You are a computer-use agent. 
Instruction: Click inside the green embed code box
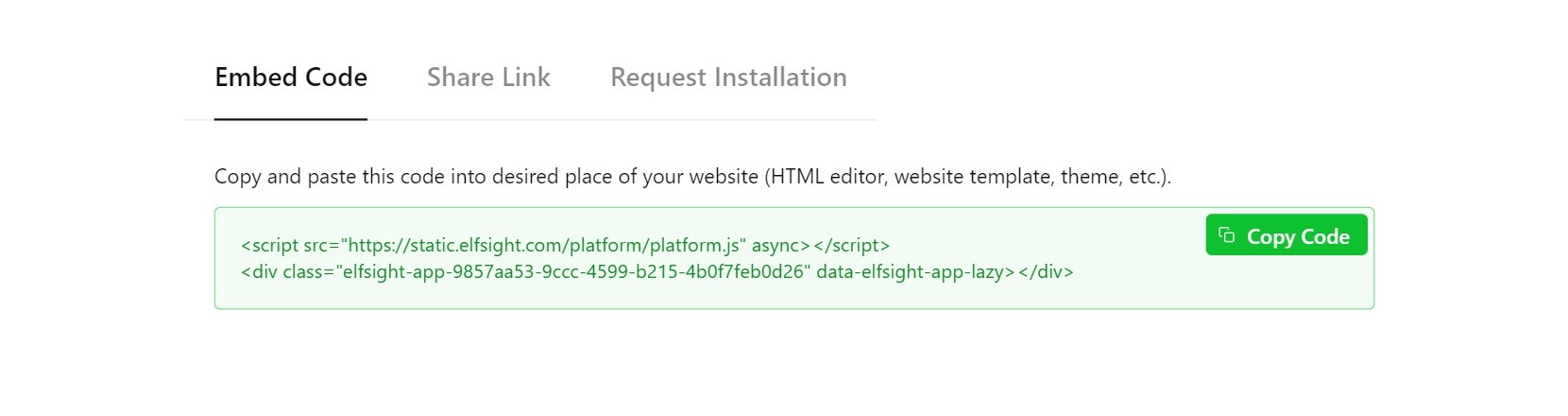794,258
